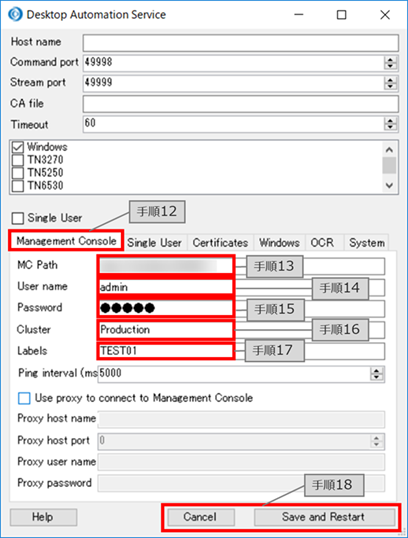Decrease Stream port with down arrow
Viewport: 408px width, 538px height.
[390, 87]
